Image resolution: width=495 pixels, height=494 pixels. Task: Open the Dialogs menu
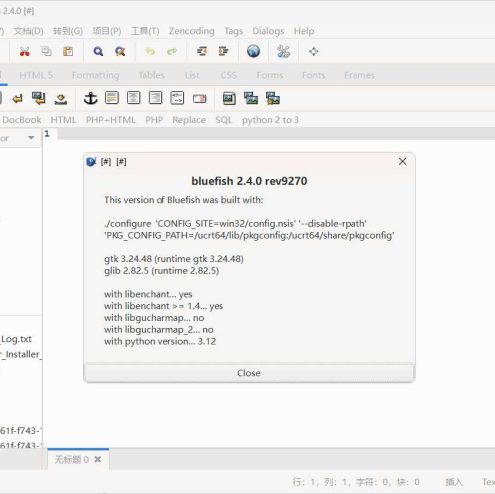268,31
